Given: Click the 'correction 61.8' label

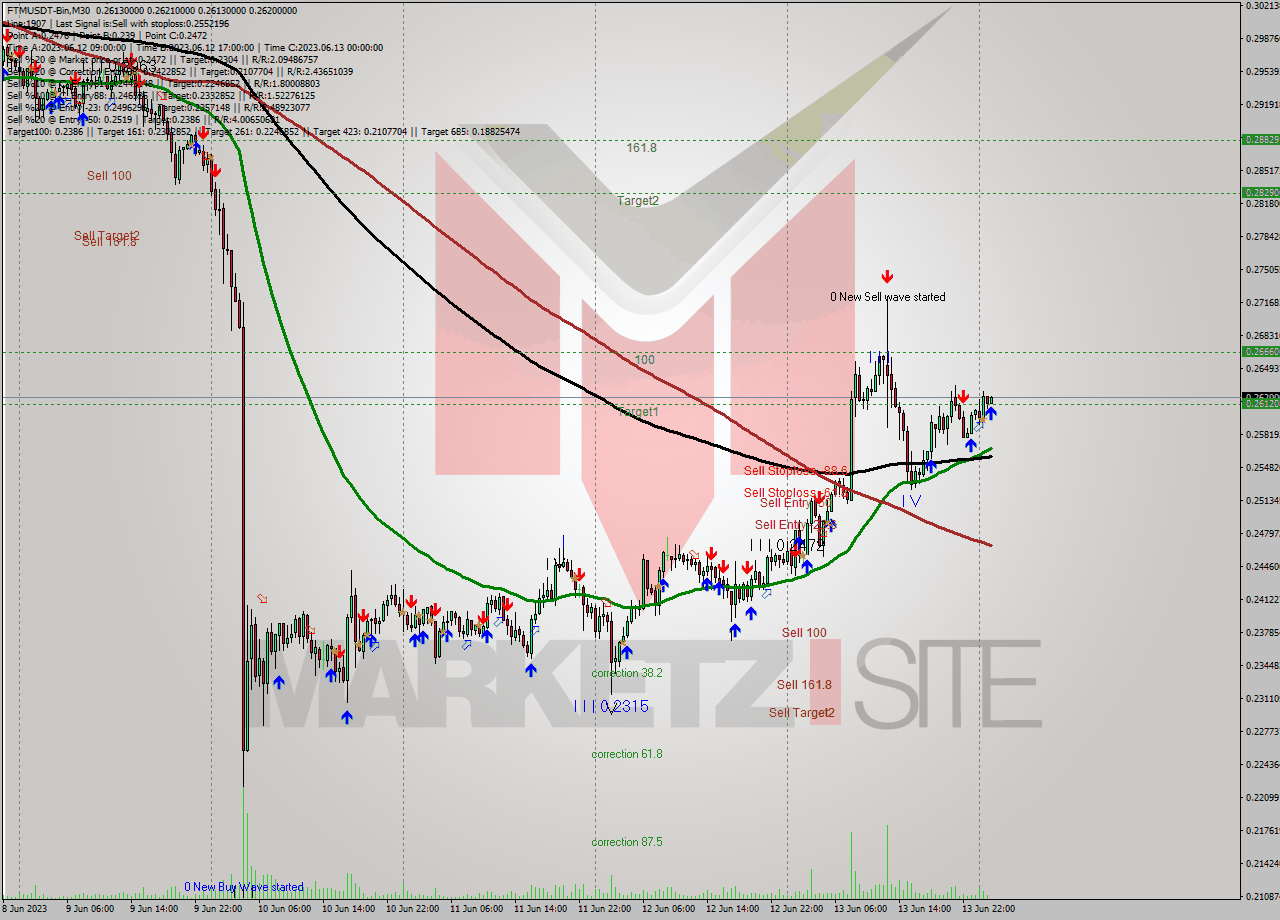Looking at the screenshot, I should pyautogui.click(x=627, y=754).
